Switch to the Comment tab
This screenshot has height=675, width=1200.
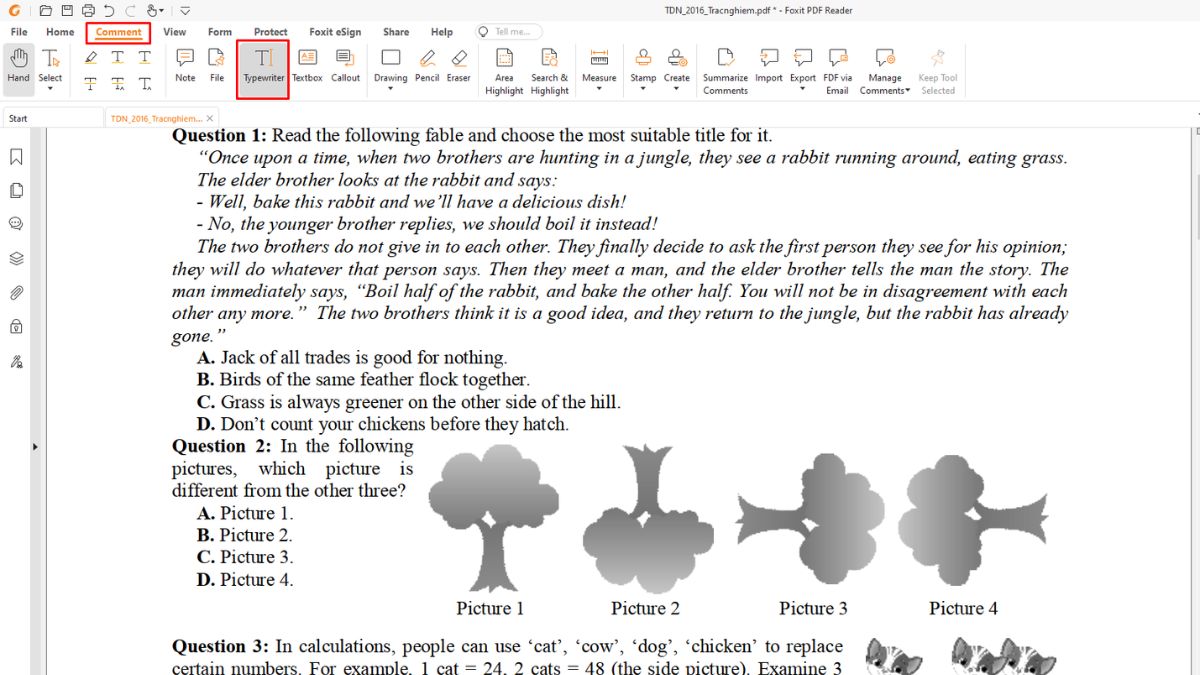(x=118, y=32)
